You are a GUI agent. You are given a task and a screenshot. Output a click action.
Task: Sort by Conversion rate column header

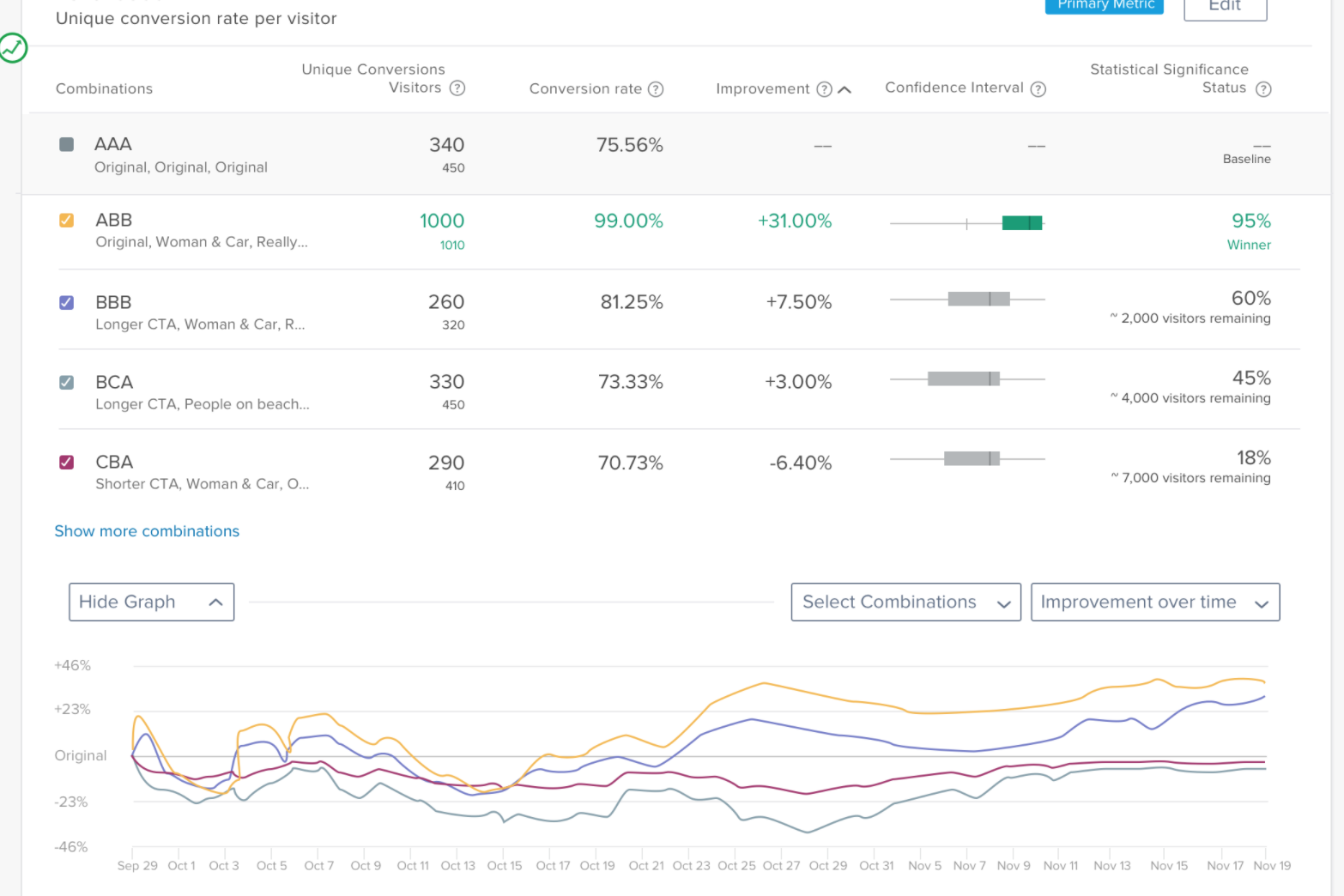click(584, 89)
